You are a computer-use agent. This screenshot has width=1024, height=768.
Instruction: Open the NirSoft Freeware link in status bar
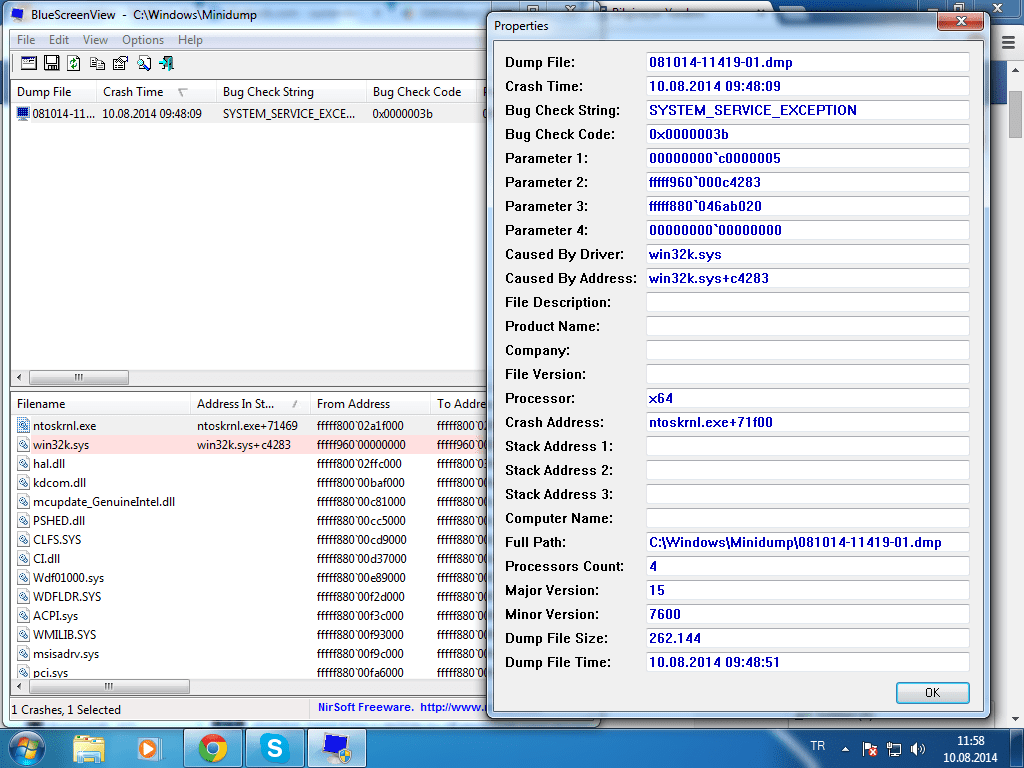pos(401,707)
